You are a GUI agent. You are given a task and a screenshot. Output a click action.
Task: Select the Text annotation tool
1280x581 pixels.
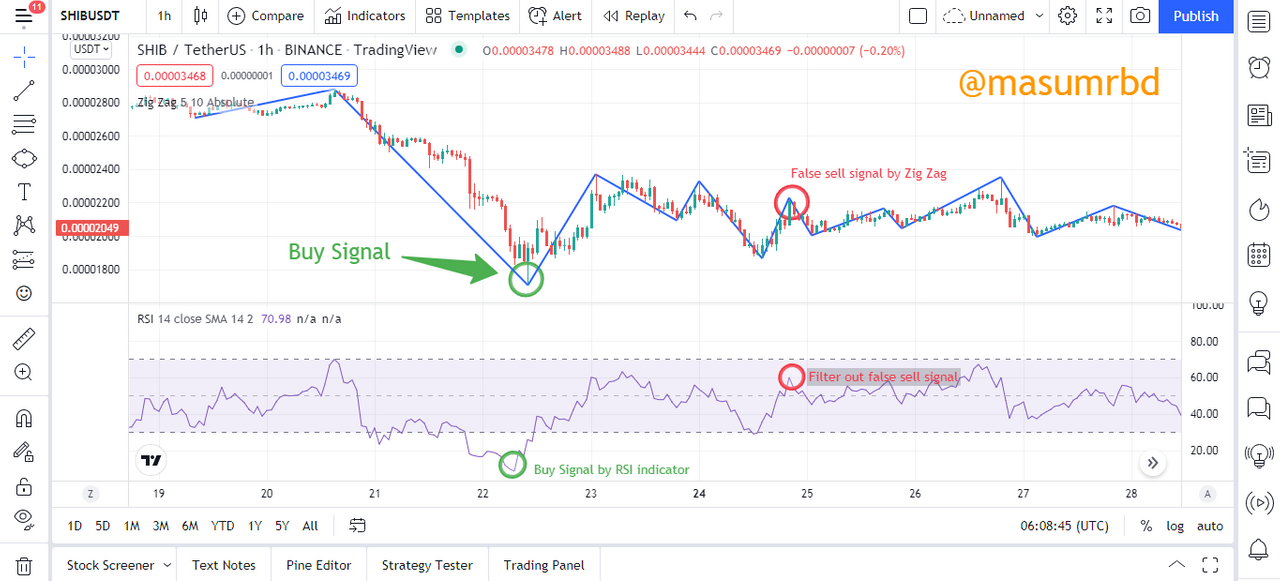point(24,192)
